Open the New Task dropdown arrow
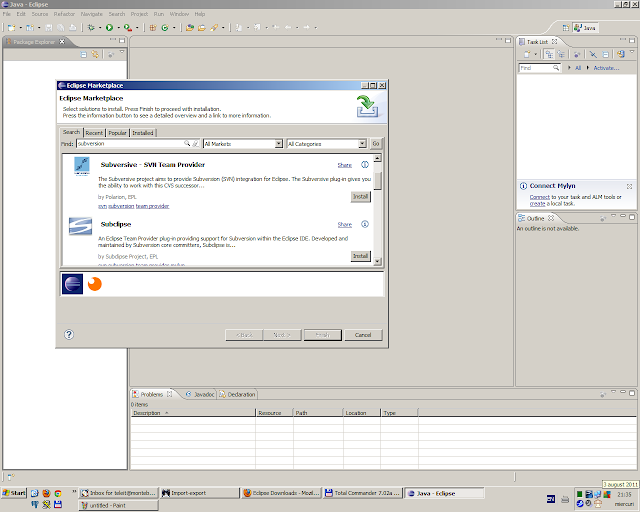 [x=536, y=54]
